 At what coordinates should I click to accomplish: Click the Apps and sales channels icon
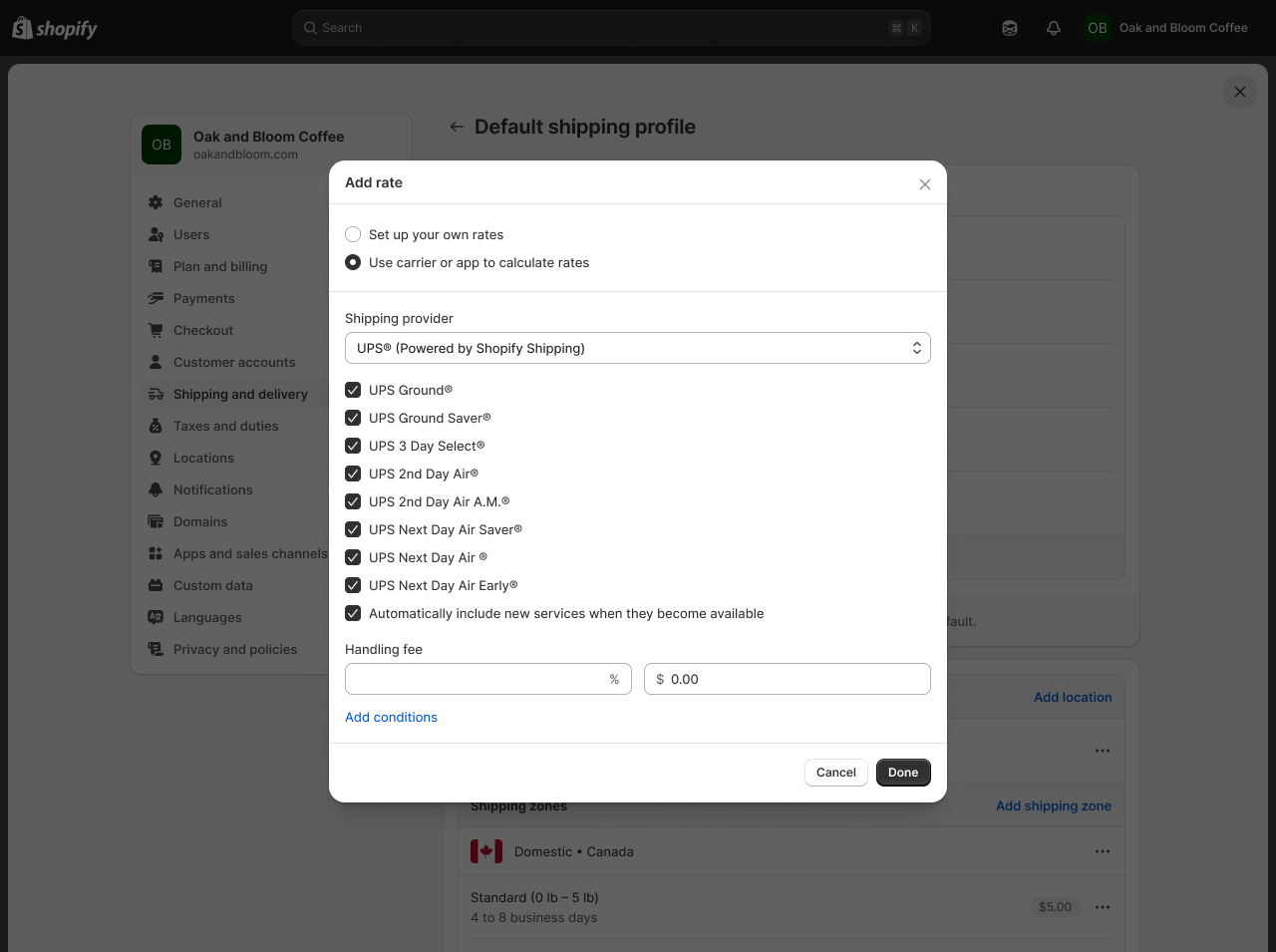click(156, 553)
